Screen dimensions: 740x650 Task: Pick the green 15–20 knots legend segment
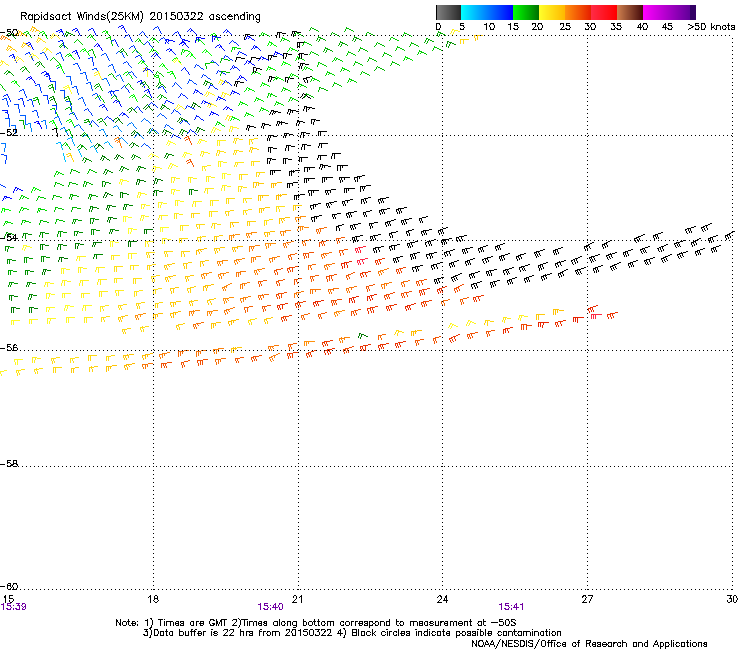[x=526, y=12]
